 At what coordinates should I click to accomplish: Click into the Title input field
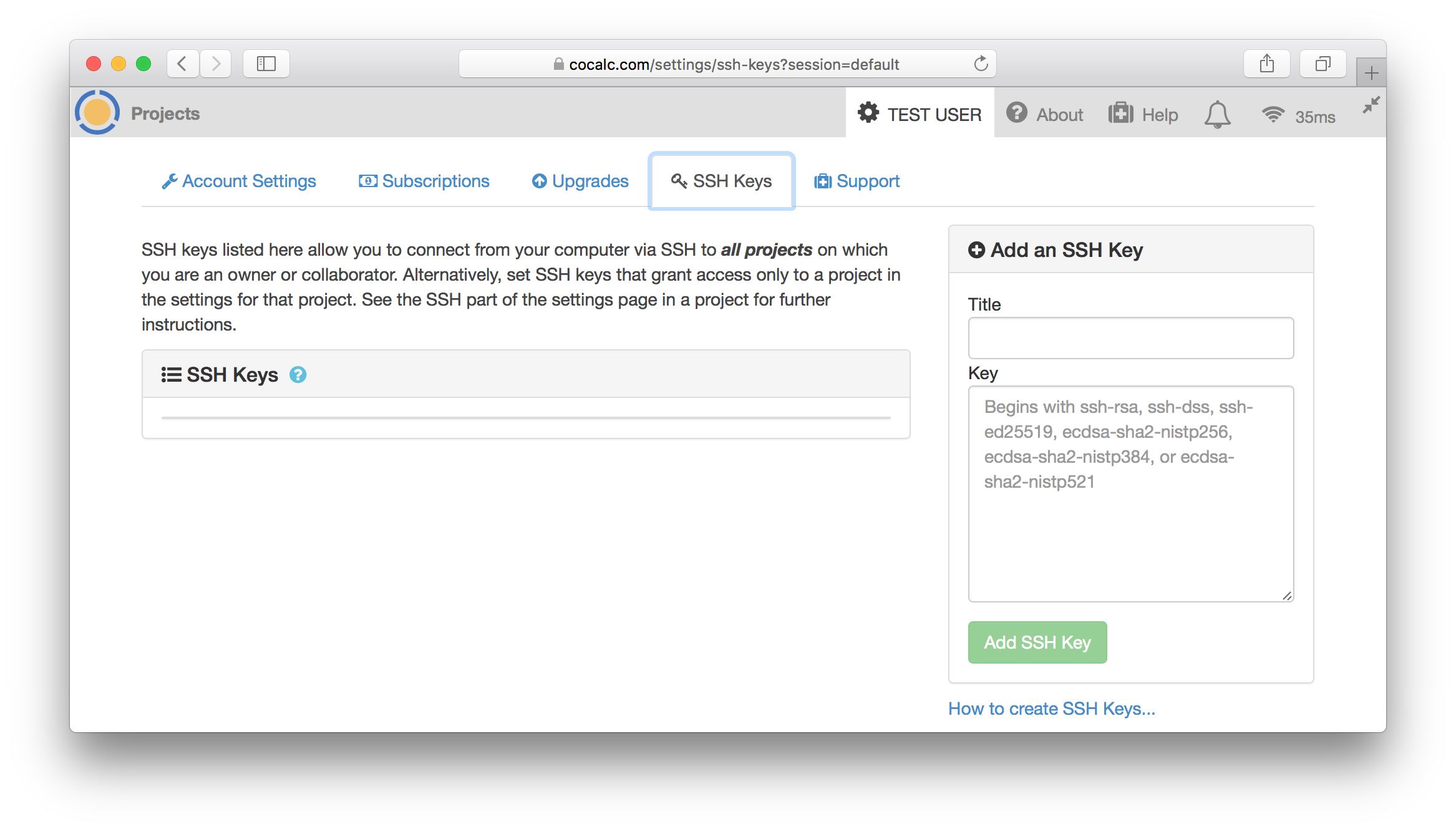click(1130, 338)
